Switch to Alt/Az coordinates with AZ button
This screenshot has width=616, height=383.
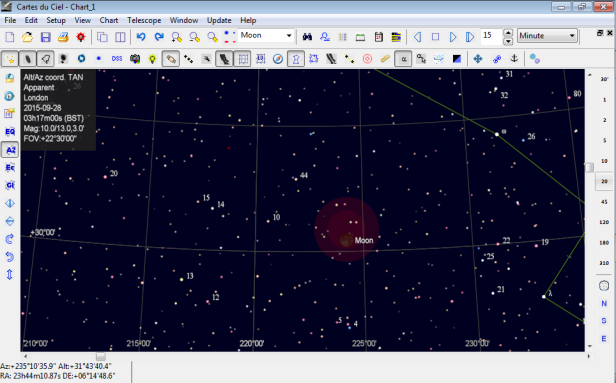coord(10,150)
